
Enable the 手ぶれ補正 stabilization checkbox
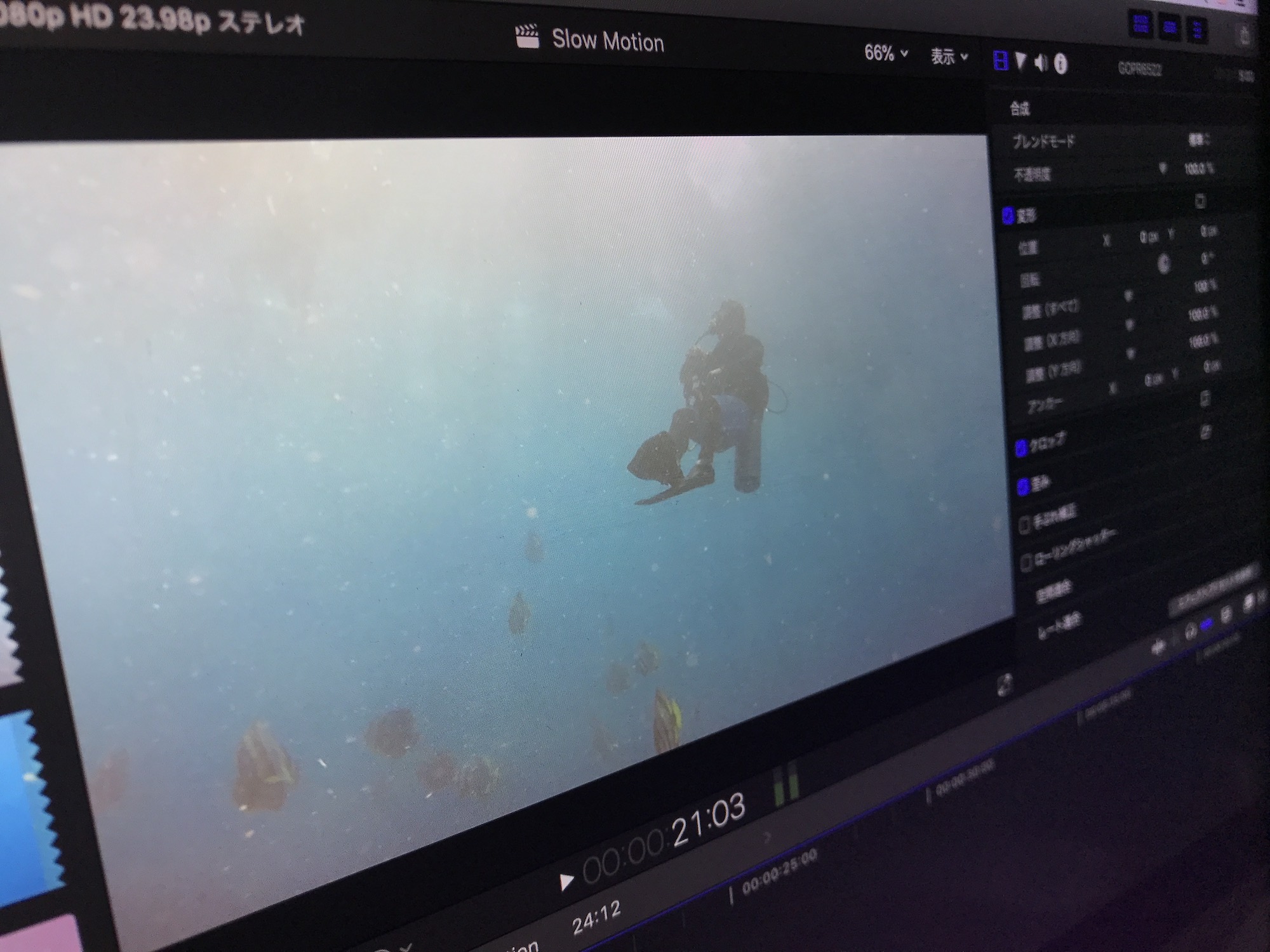pos(1024,525)
